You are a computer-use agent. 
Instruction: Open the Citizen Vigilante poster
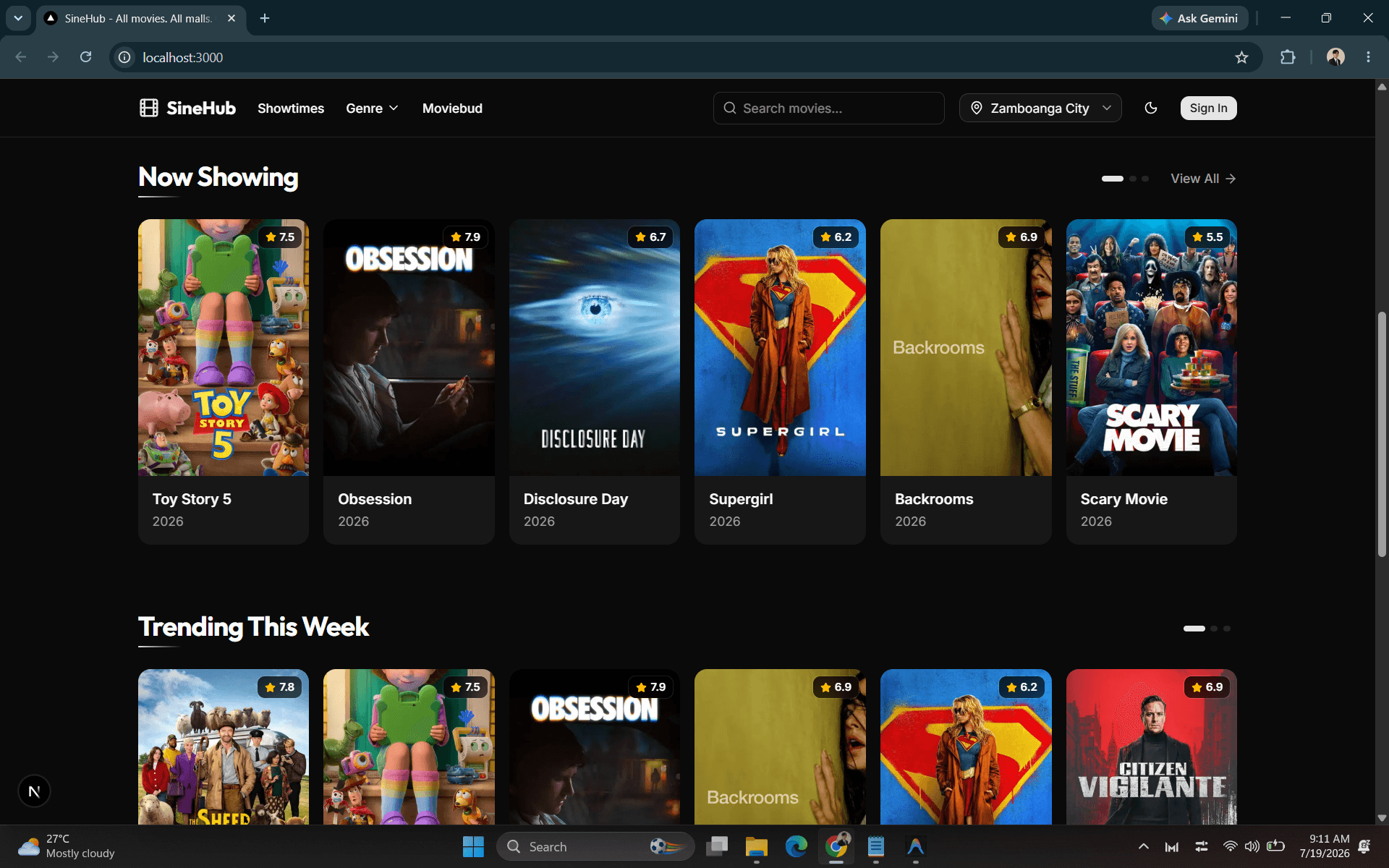tap(1152, 746)
